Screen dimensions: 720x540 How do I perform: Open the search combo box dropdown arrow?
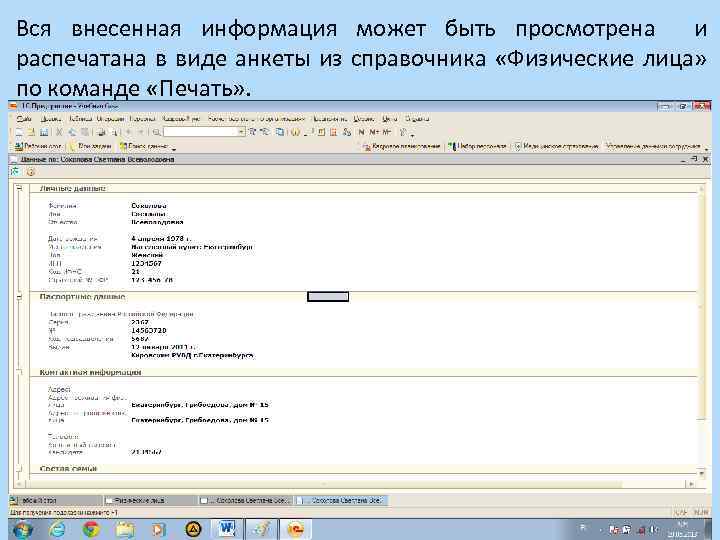[241, 132]
